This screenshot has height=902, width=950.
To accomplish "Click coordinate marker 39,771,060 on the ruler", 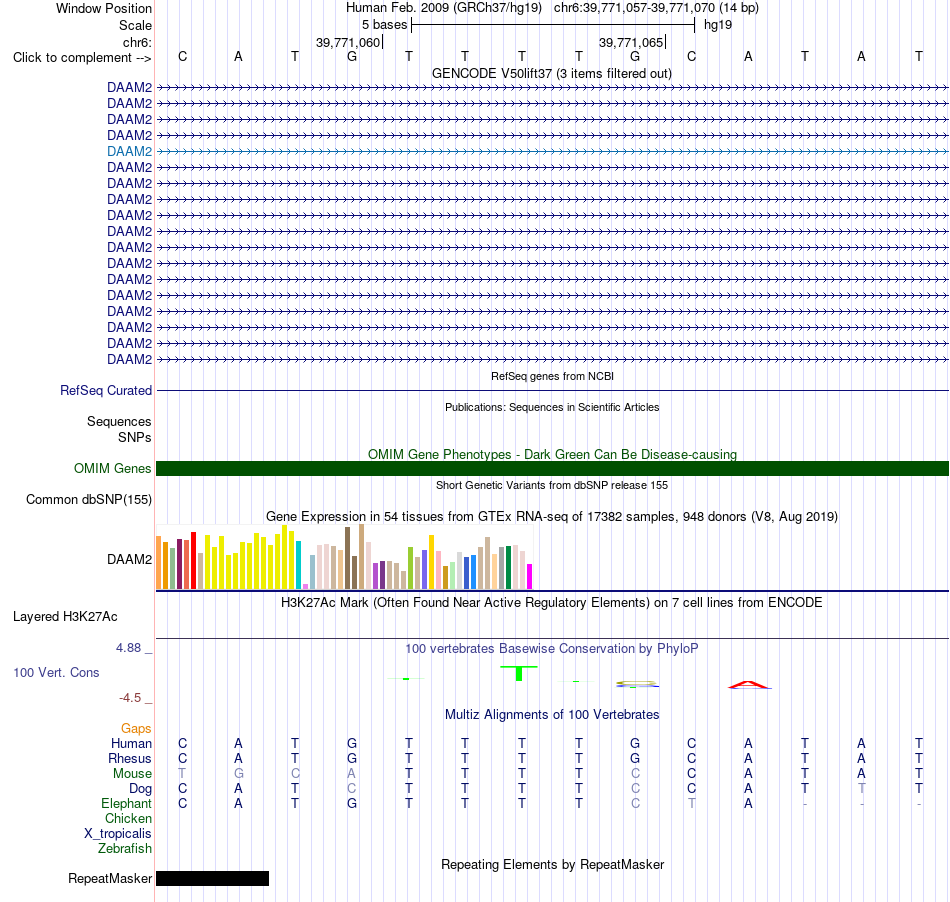I will 348,42.
